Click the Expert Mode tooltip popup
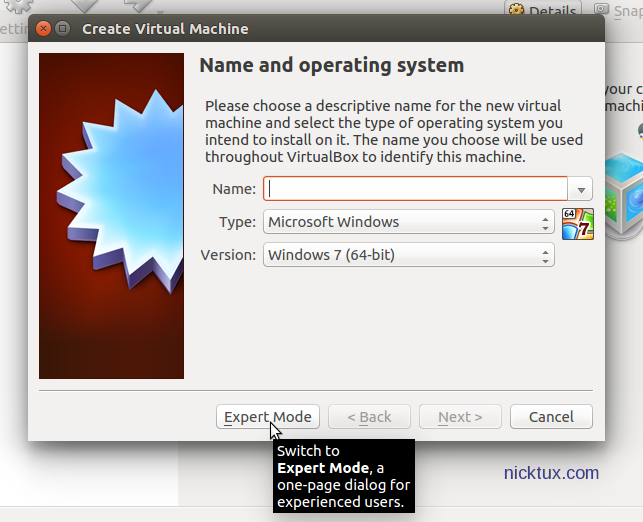Image resolution: width=643 pixels, height=522 pixels. click(343, 476)
